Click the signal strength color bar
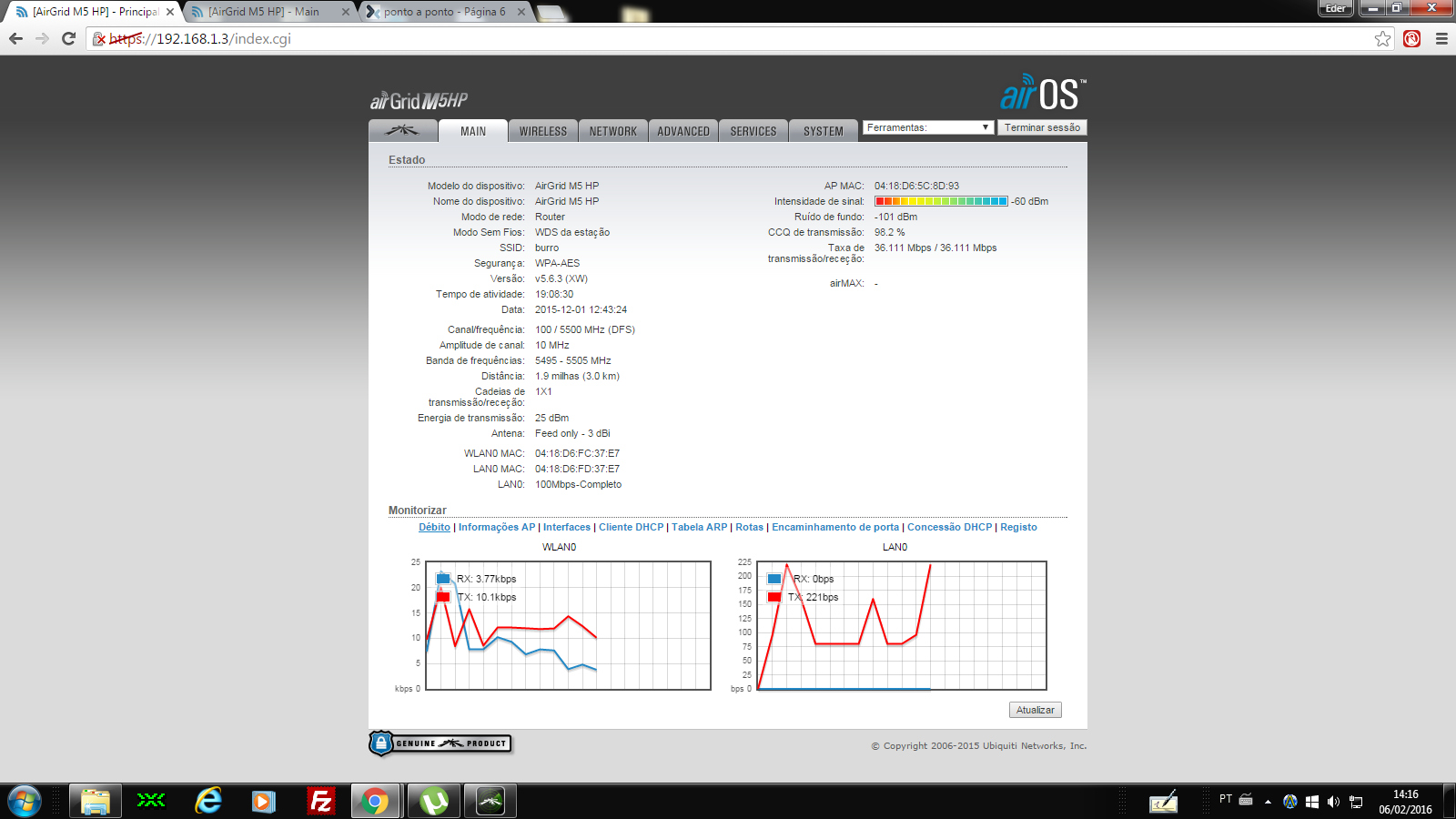This screenshot has height=819, width=1456. click(x=941, y=201)
